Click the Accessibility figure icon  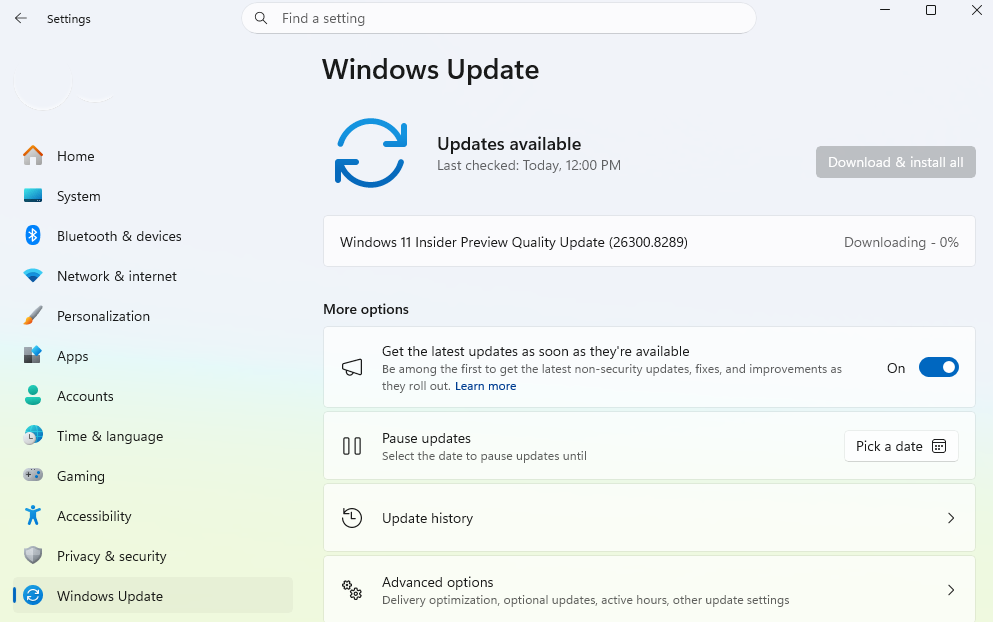point(33,516)
